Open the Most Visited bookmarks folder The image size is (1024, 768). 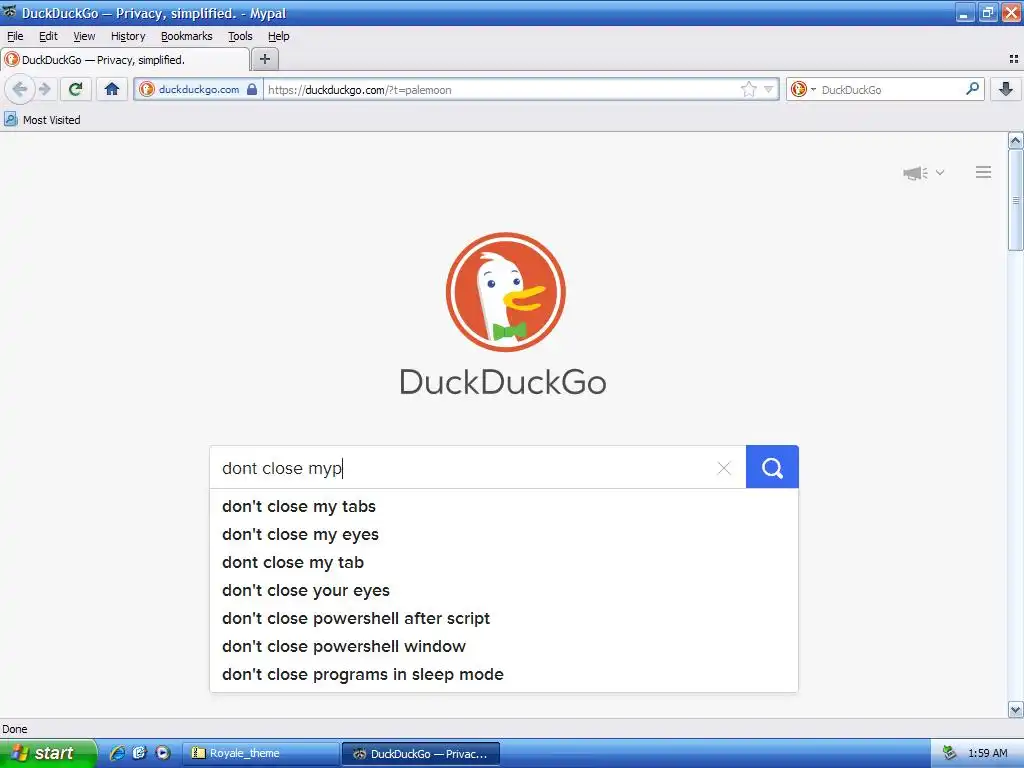click(x=42, y=120)
